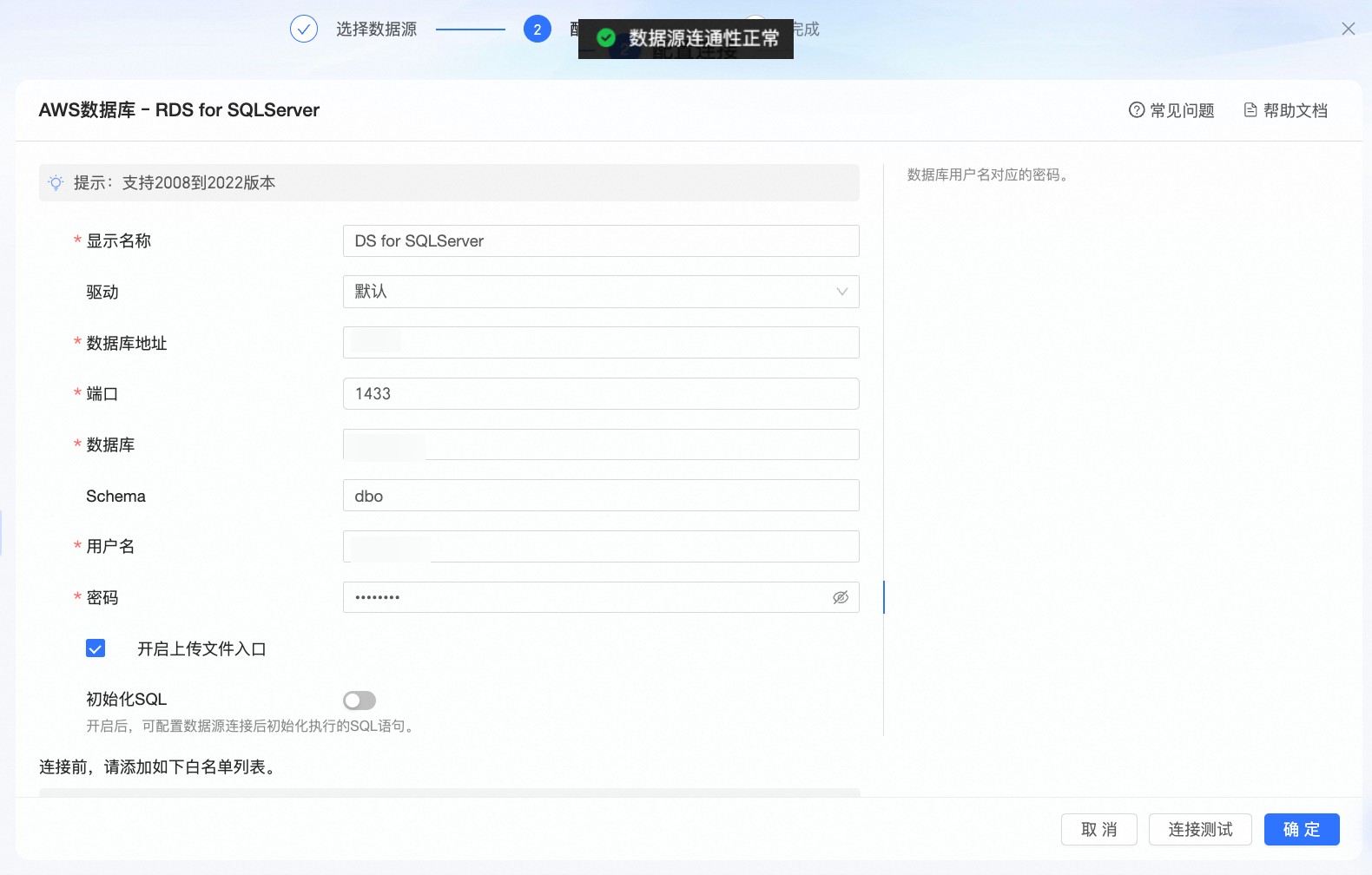Show password with the eye icon
Image resolution: width=1372 pixels, height=875 pixels.
pyautogui.click(x=841, y=597)
